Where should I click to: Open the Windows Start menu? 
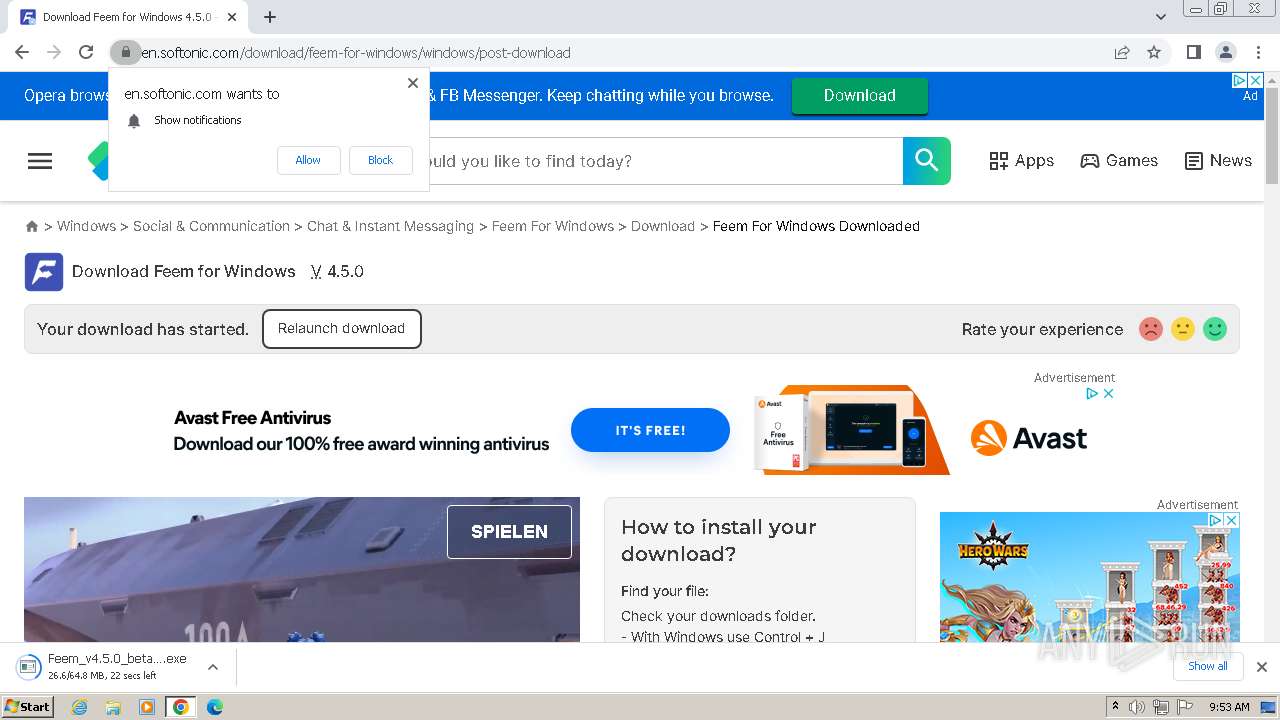tap(28, 707)
